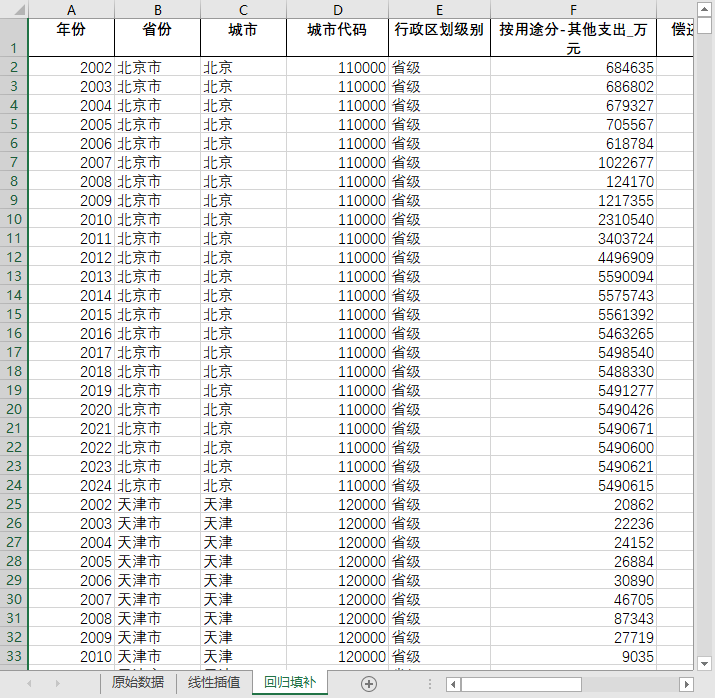Switch to the 线性插值 sheet tab

click(214, 682)
